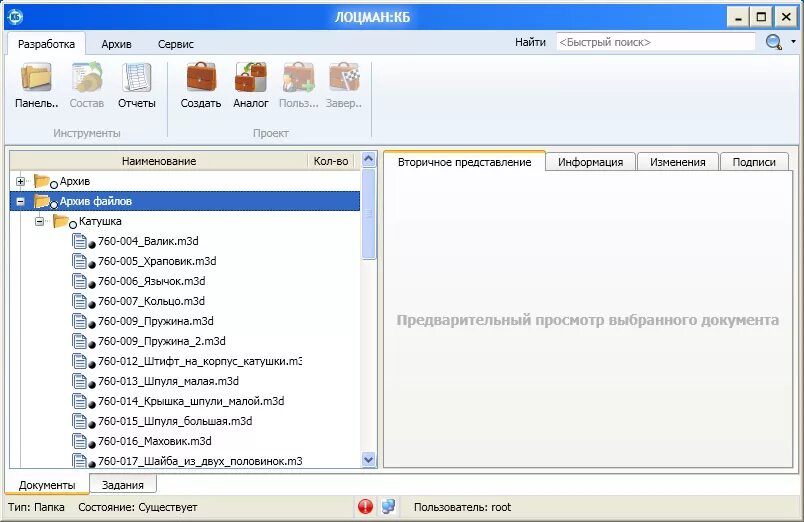
Task: Click the Катушка folder label
Action: pos(100,222)
